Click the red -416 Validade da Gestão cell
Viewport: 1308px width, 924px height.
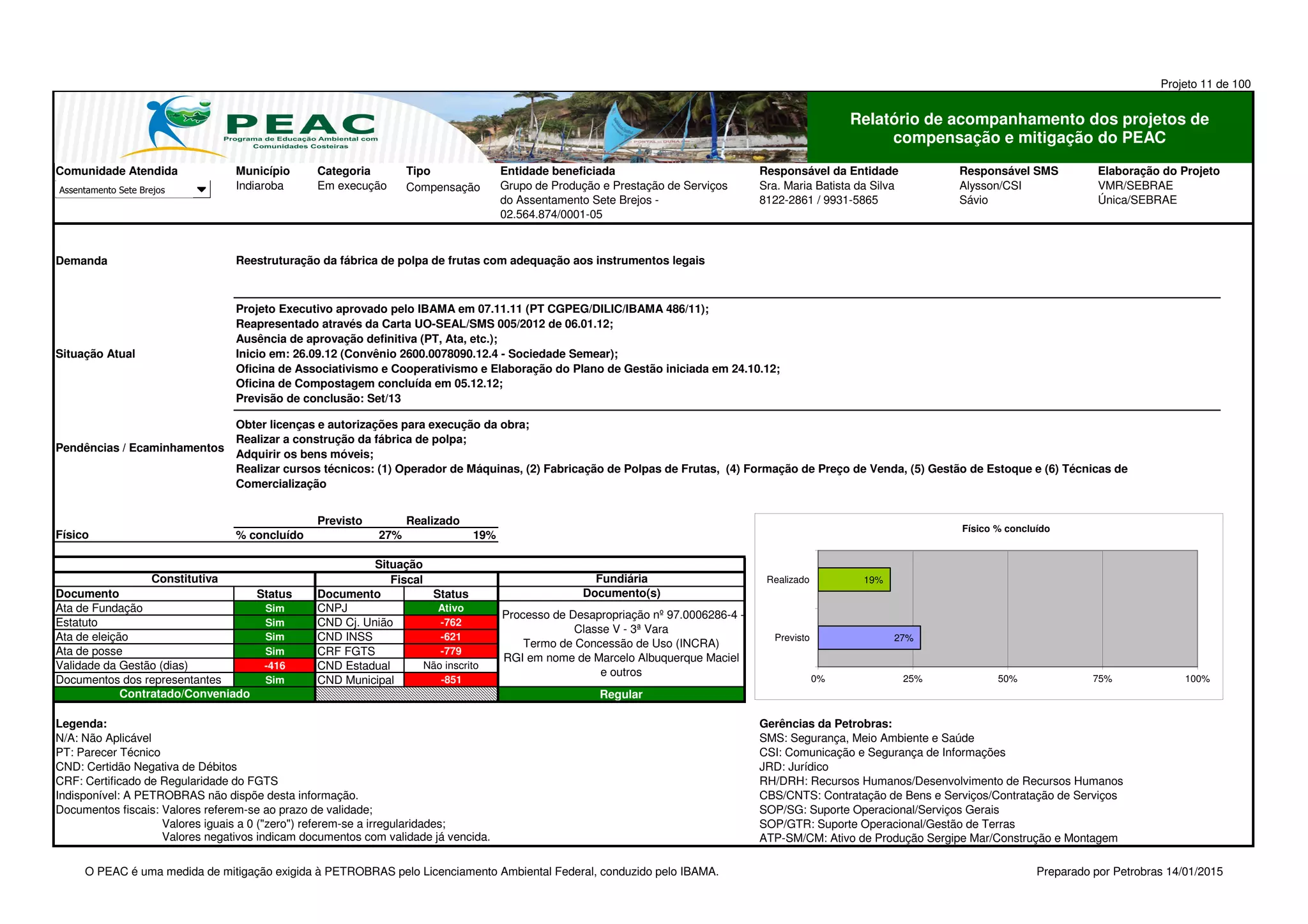tap(275, 665)
